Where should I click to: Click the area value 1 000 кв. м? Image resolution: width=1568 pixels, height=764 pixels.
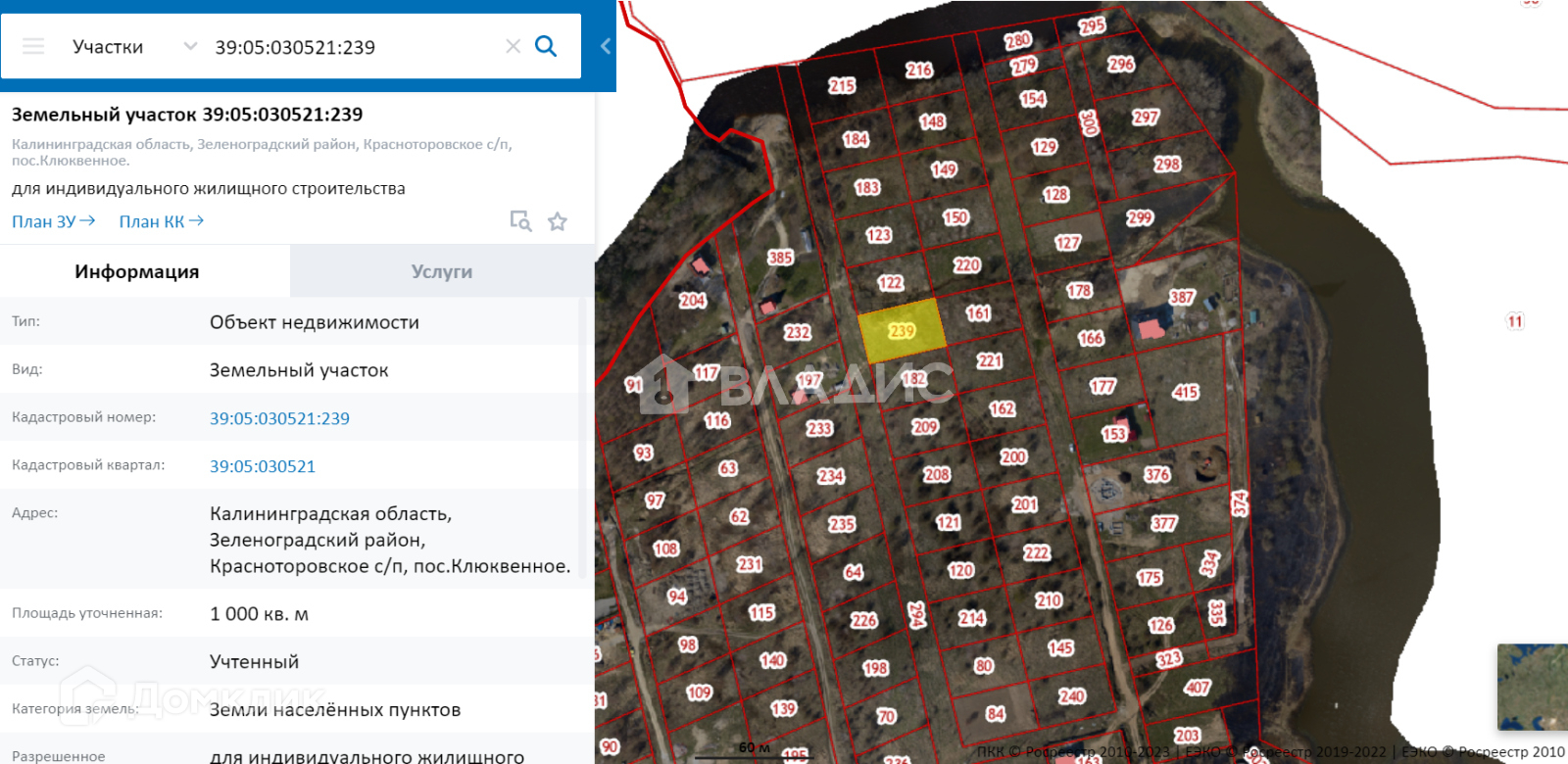click(259, 614)
